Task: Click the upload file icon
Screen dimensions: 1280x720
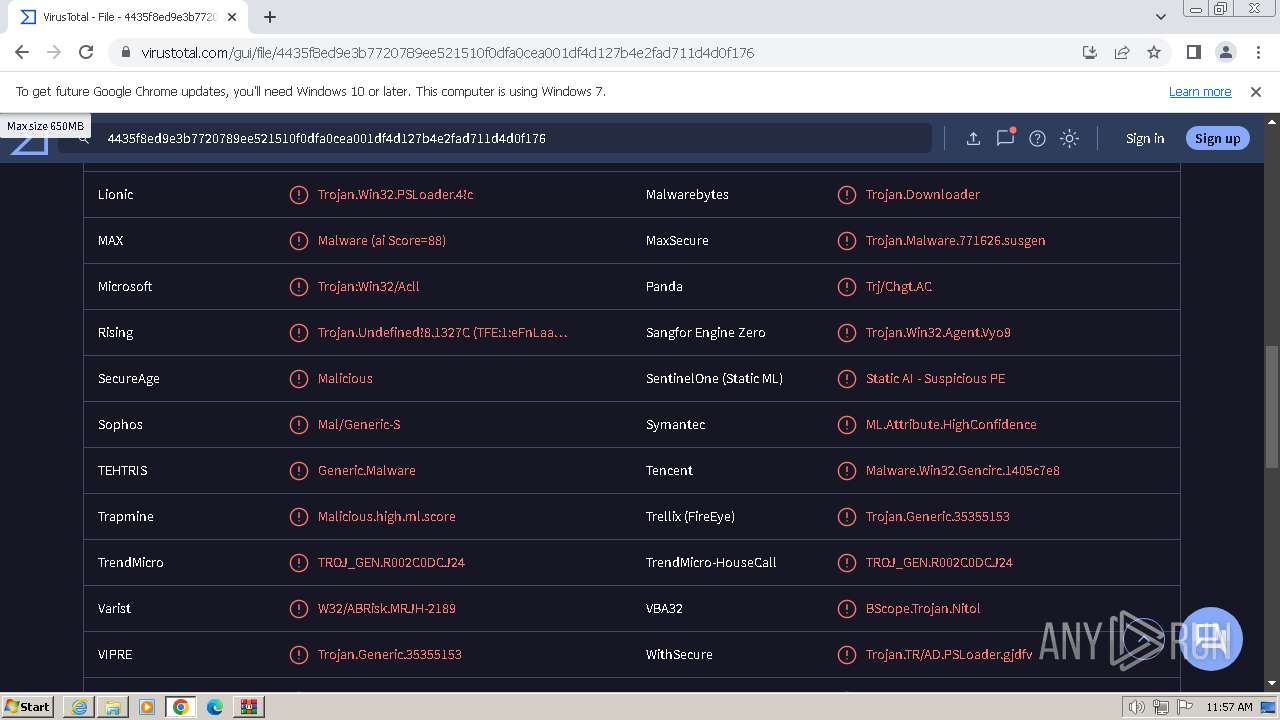Action: point(973,138)
